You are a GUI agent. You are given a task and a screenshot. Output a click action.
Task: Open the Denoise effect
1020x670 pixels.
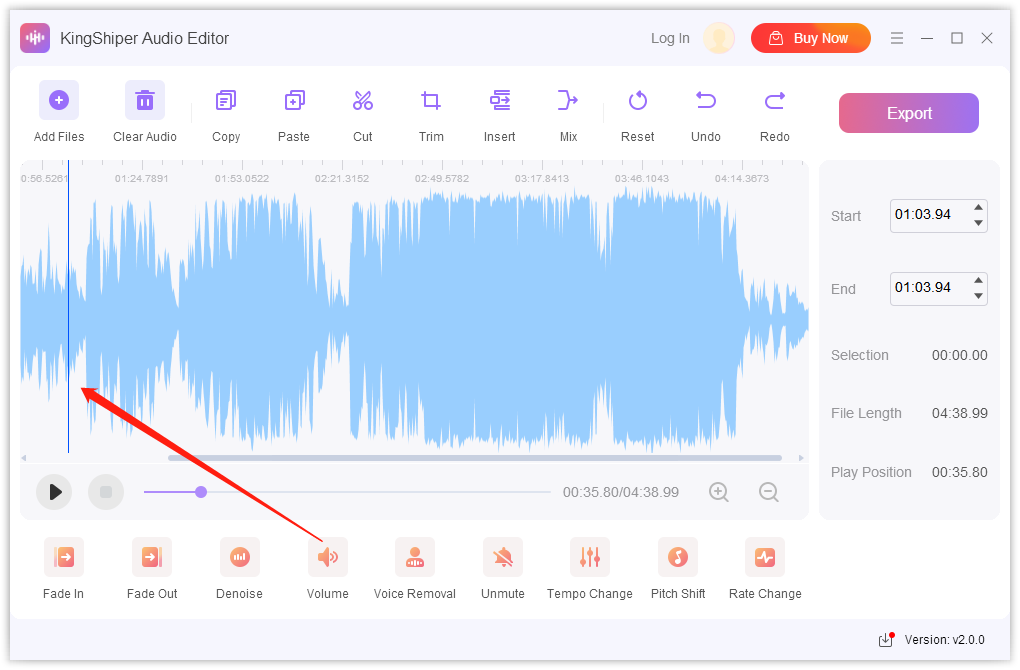pos(239,557)
